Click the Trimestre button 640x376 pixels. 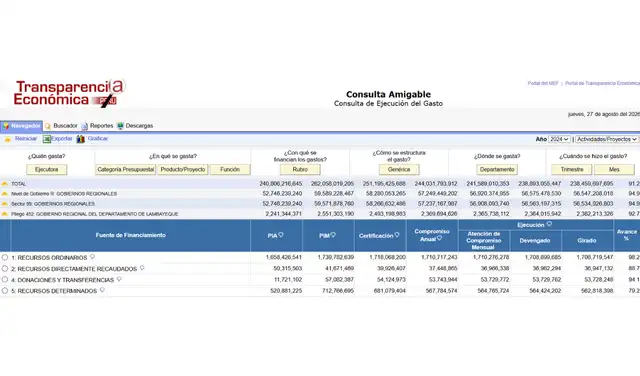572,169
